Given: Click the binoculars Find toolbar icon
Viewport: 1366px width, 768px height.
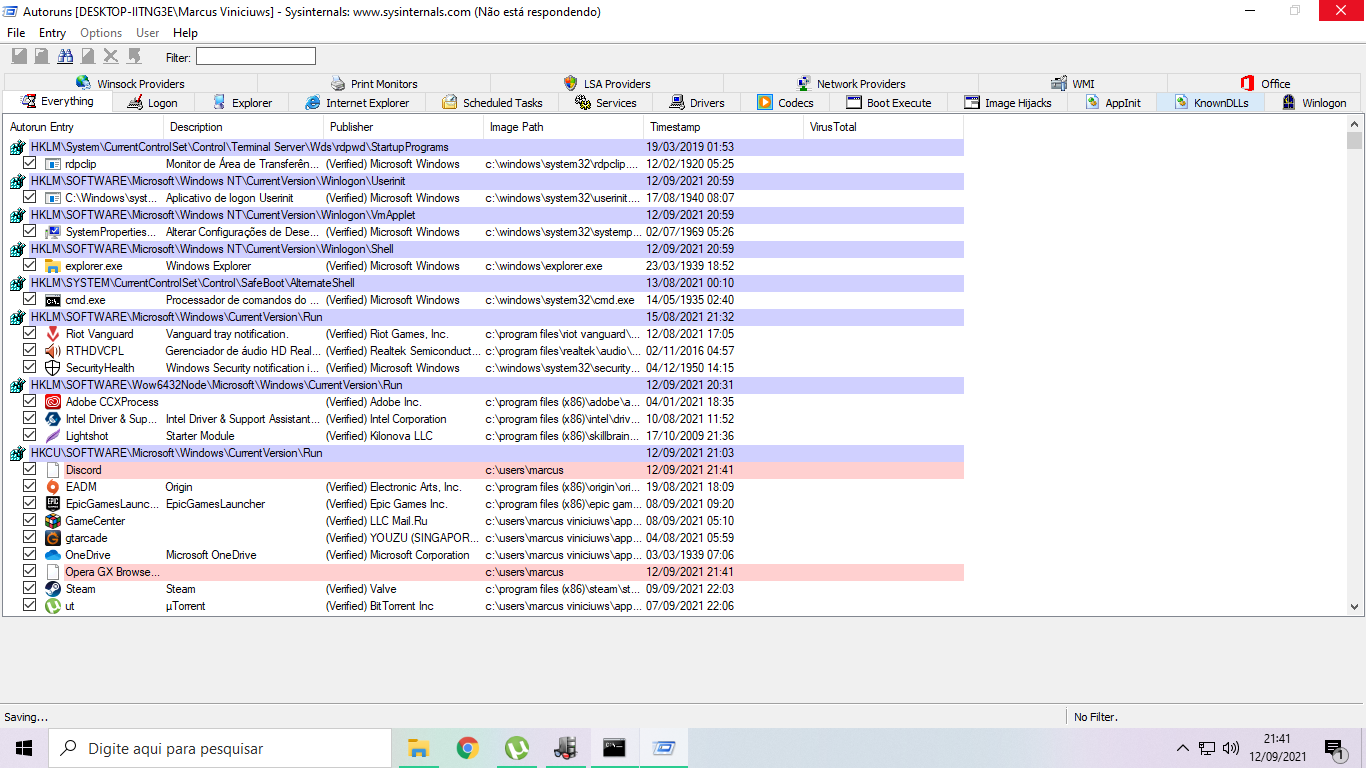Looking at the screenshot, I should pyautogui.click(x=65, y=56).
